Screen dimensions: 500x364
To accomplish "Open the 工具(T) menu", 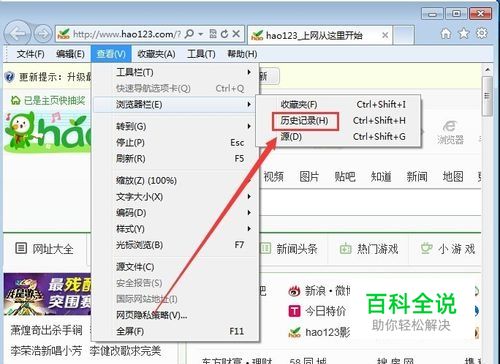I will (201, 54).
